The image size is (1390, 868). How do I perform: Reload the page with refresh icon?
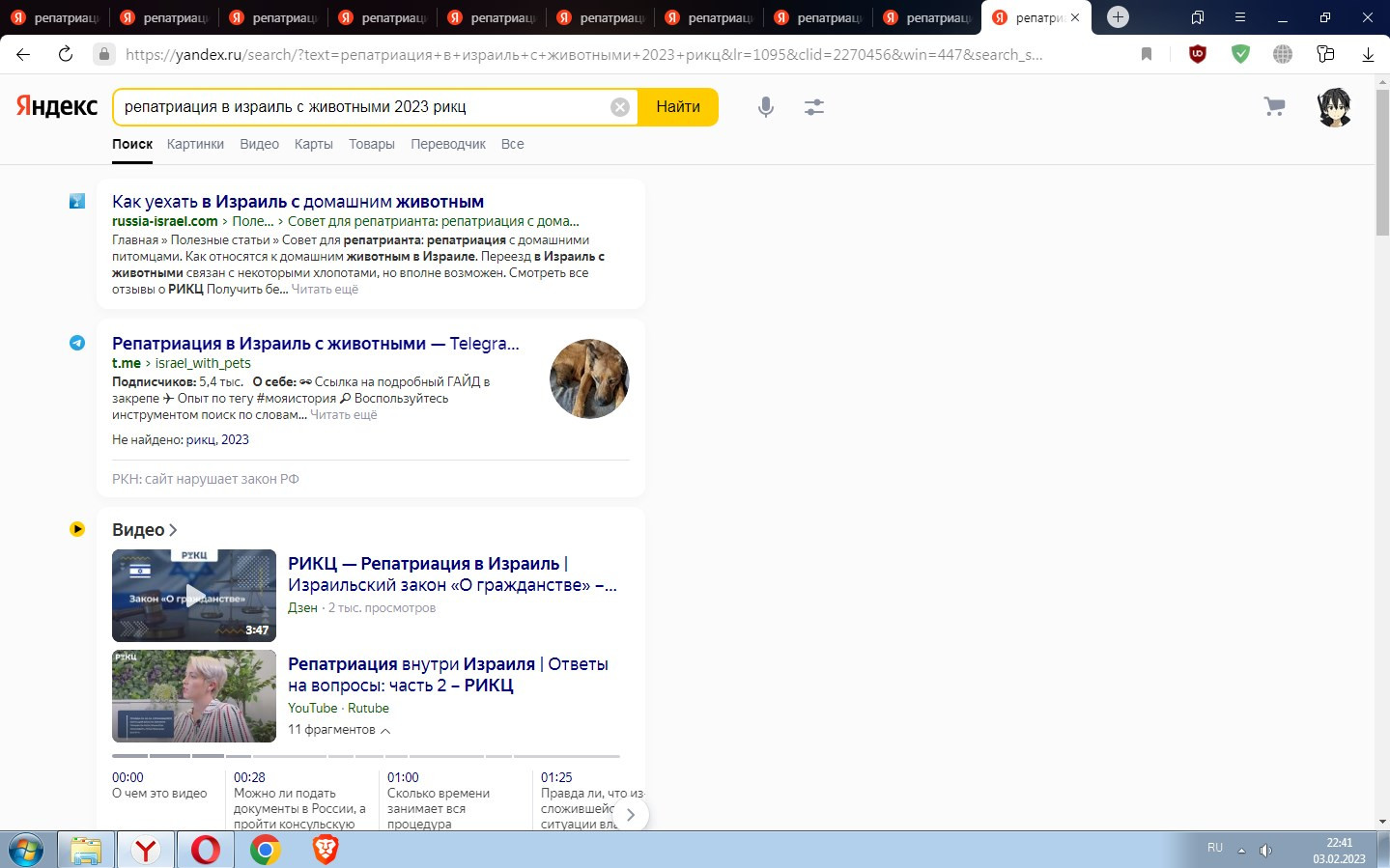(x=66, y=54)
